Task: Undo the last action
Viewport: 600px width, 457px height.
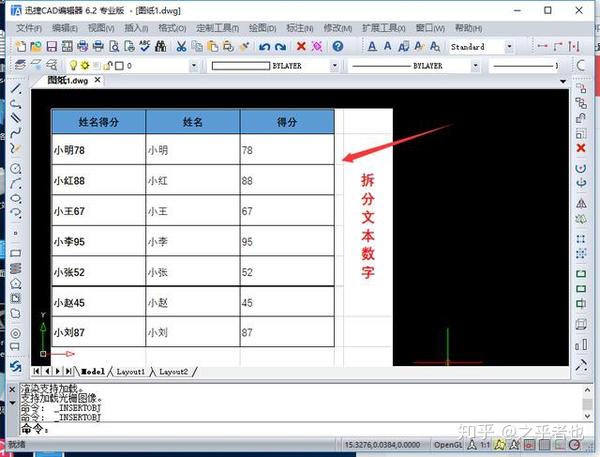Action: point(264,46)
